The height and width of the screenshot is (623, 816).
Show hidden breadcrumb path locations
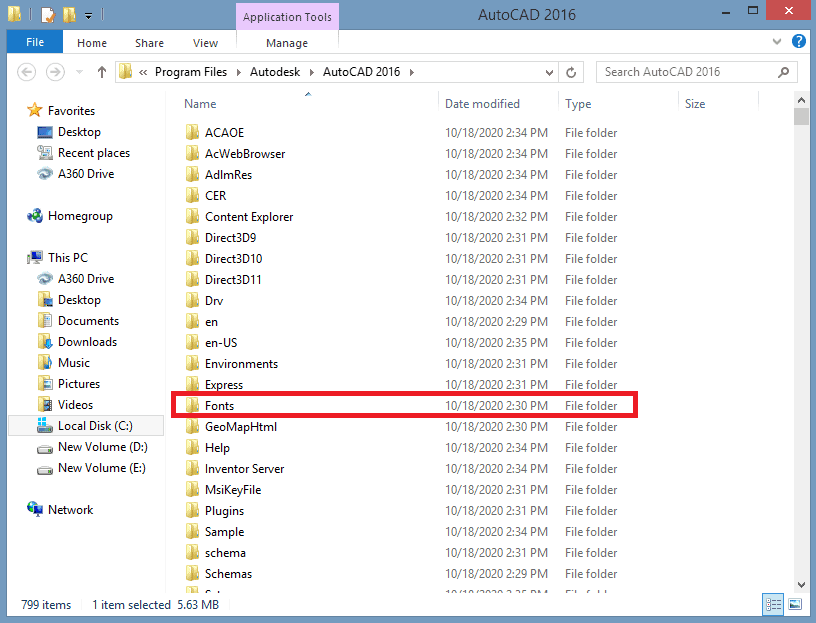(143, 72)
